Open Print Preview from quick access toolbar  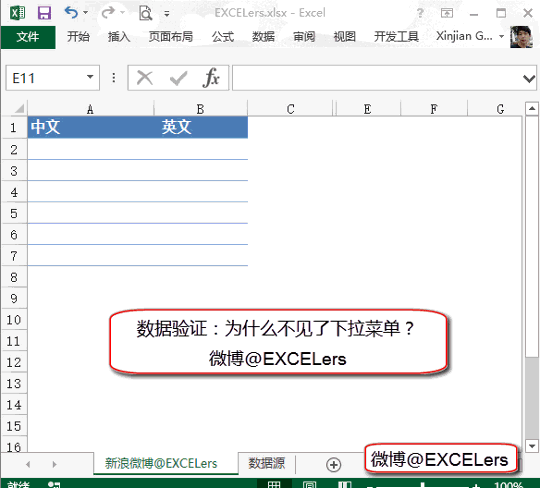[145, 13]
